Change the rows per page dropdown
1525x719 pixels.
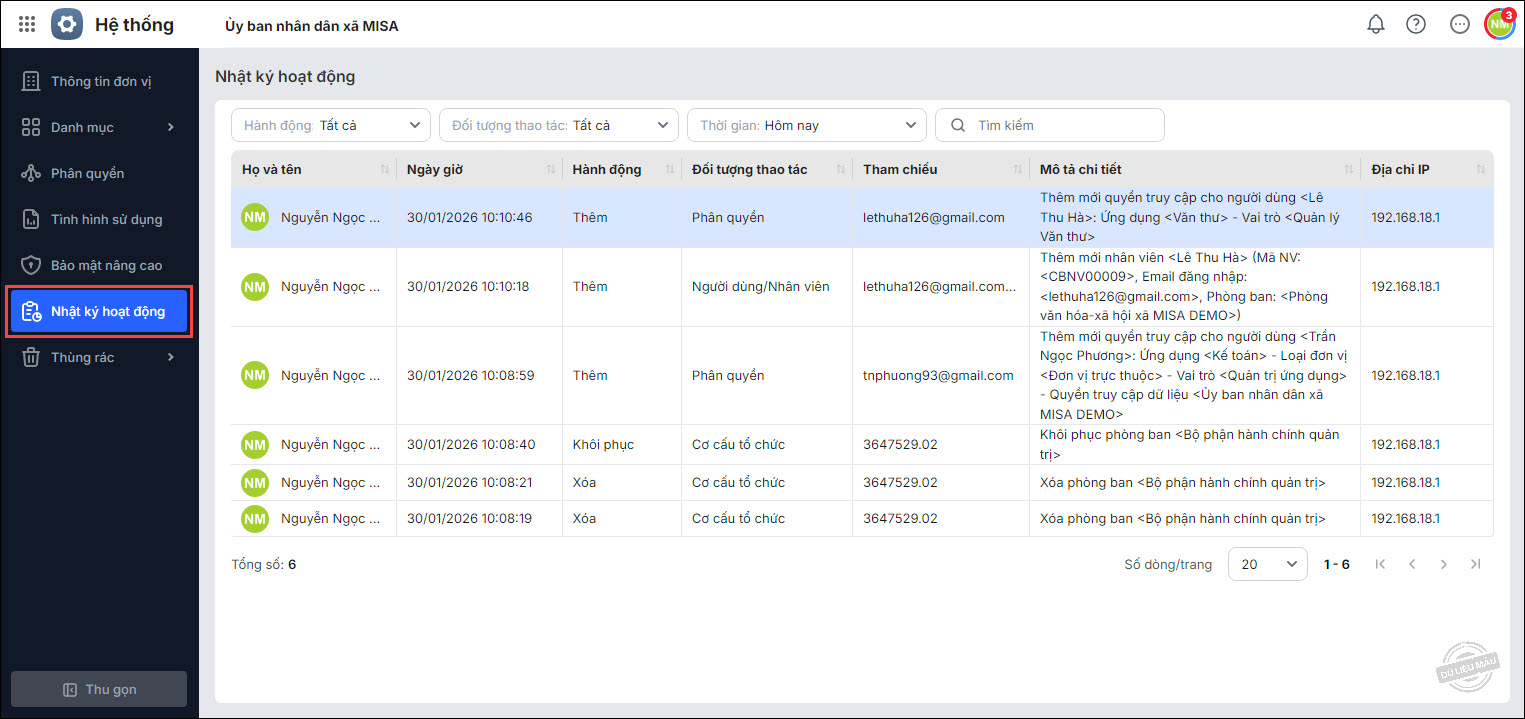click(1267, 564)
